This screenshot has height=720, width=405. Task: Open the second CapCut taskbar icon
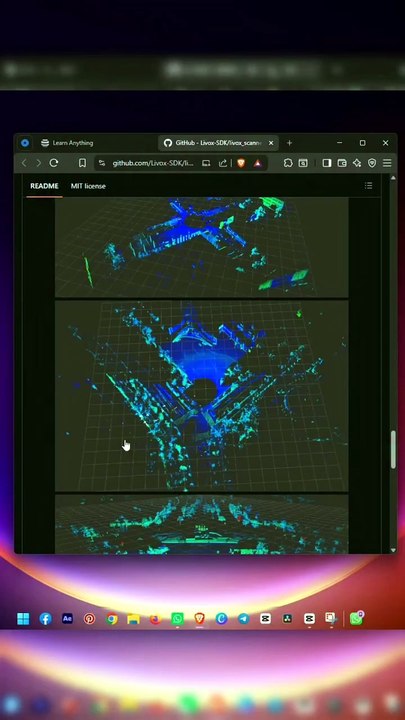pyautogui.click(x=309, y=619)
